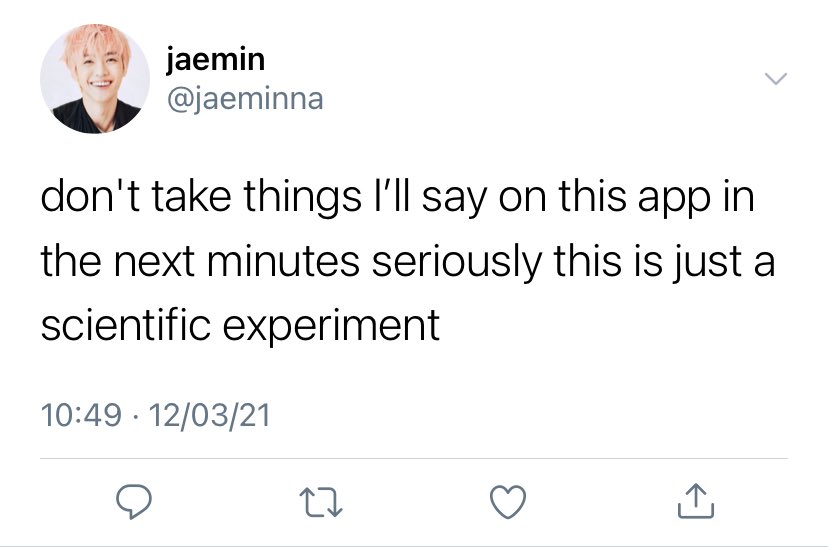
Task: Visit the @jaeminna handle
Action: pos(245,99)
